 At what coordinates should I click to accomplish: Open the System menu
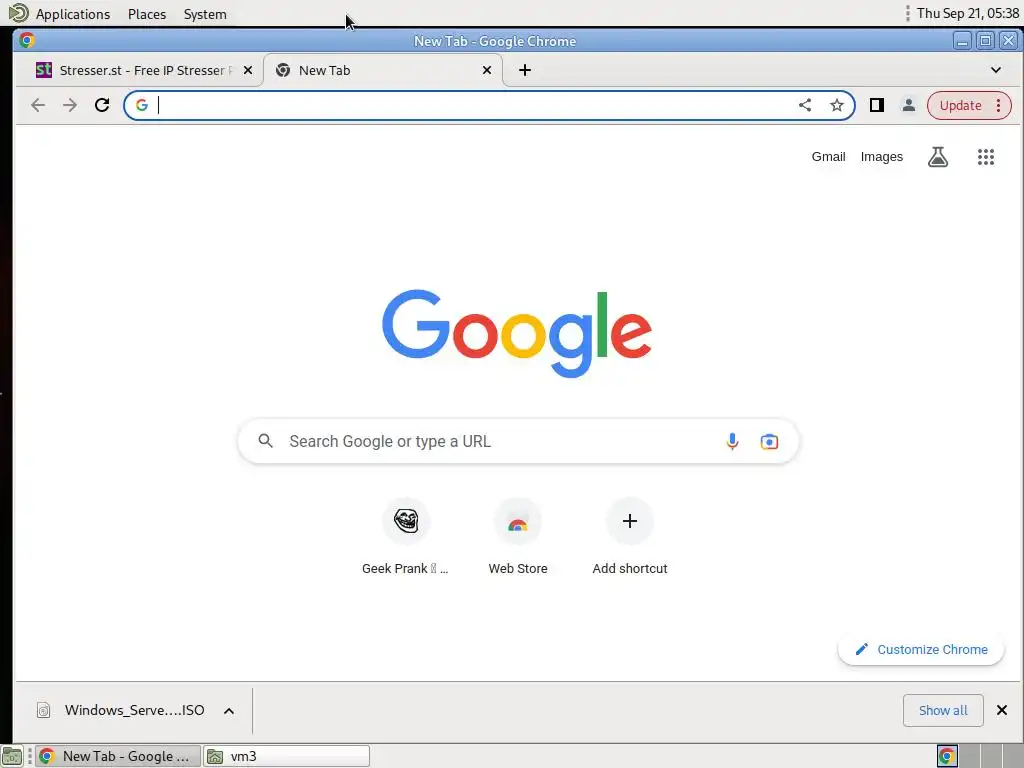pyautogui.click(x=205, y=14)
